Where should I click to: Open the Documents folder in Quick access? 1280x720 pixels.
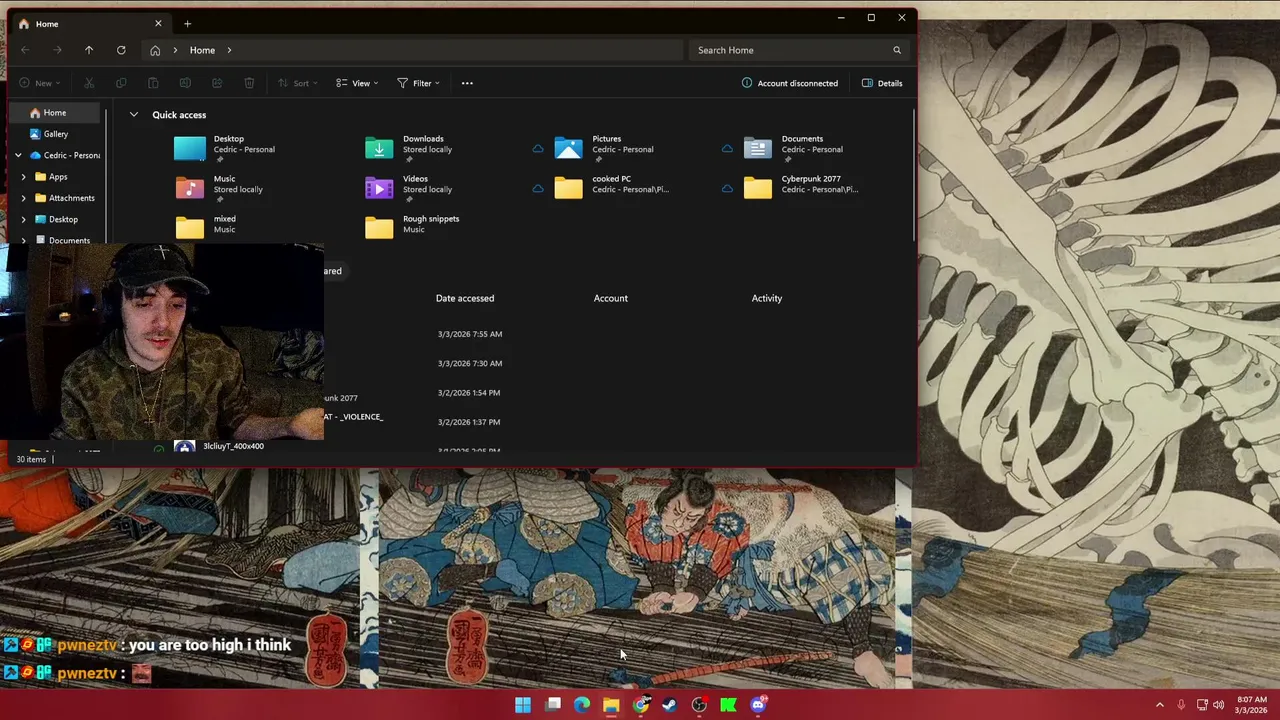coord(794,148)
